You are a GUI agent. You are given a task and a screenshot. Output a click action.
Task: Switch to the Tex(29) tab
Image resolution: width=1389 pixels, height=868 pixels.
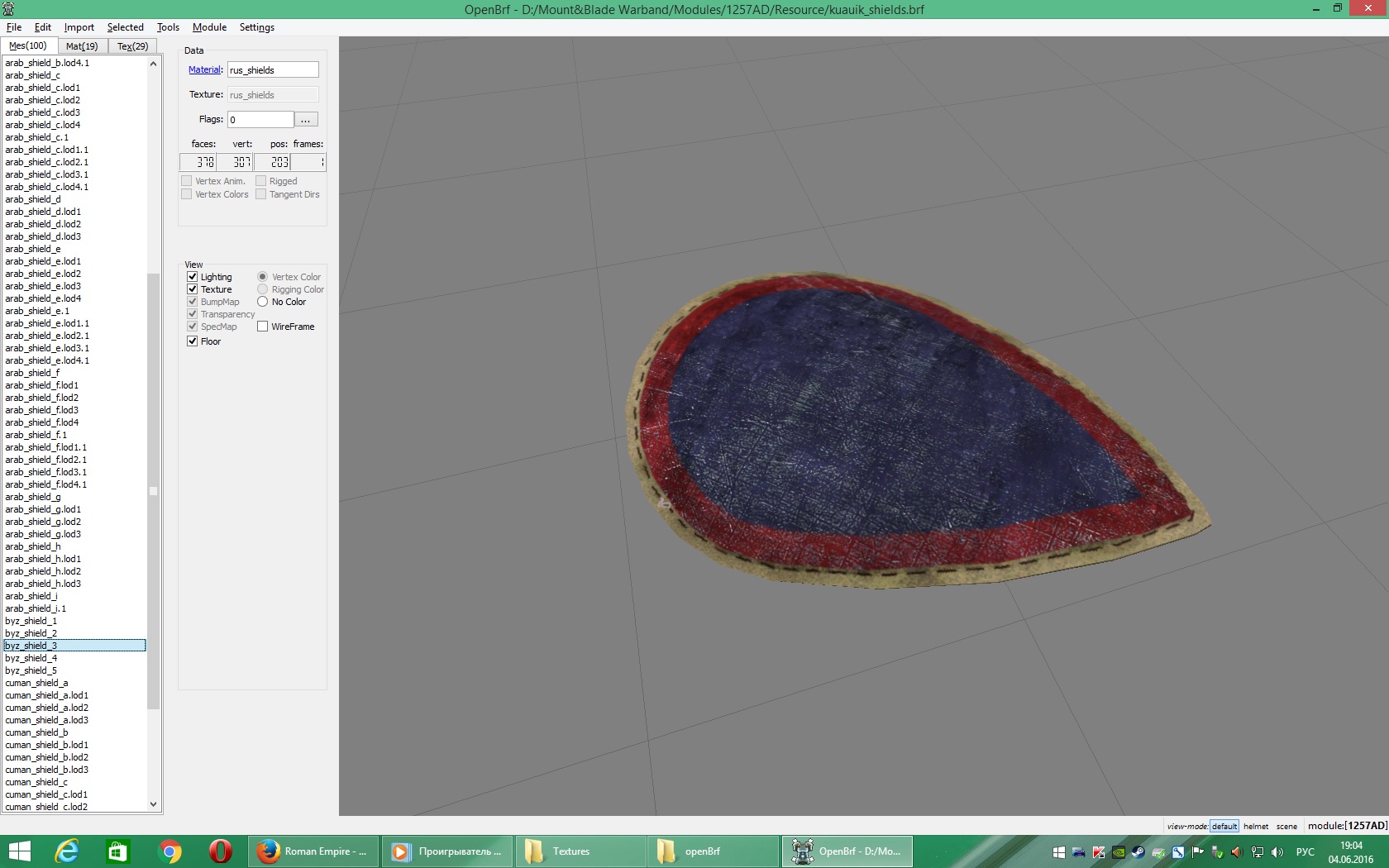pyautogui.click(x=132, y=46)
